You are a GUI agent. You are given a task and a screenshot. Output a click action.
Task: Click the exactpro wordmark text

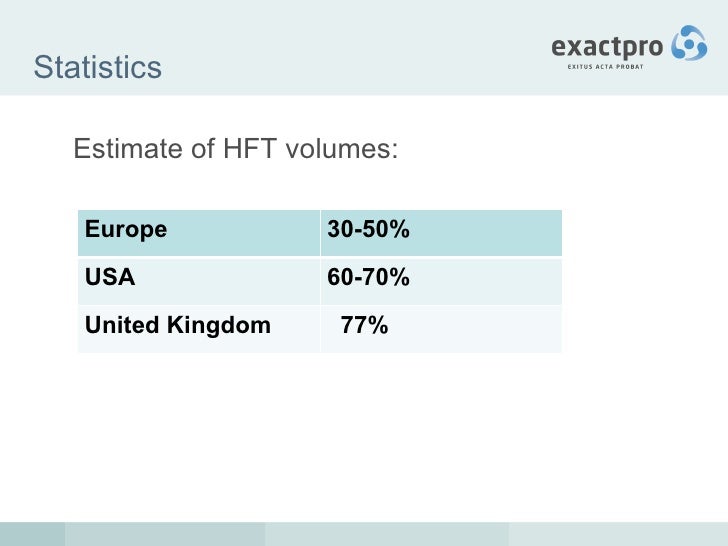[607, 47]
